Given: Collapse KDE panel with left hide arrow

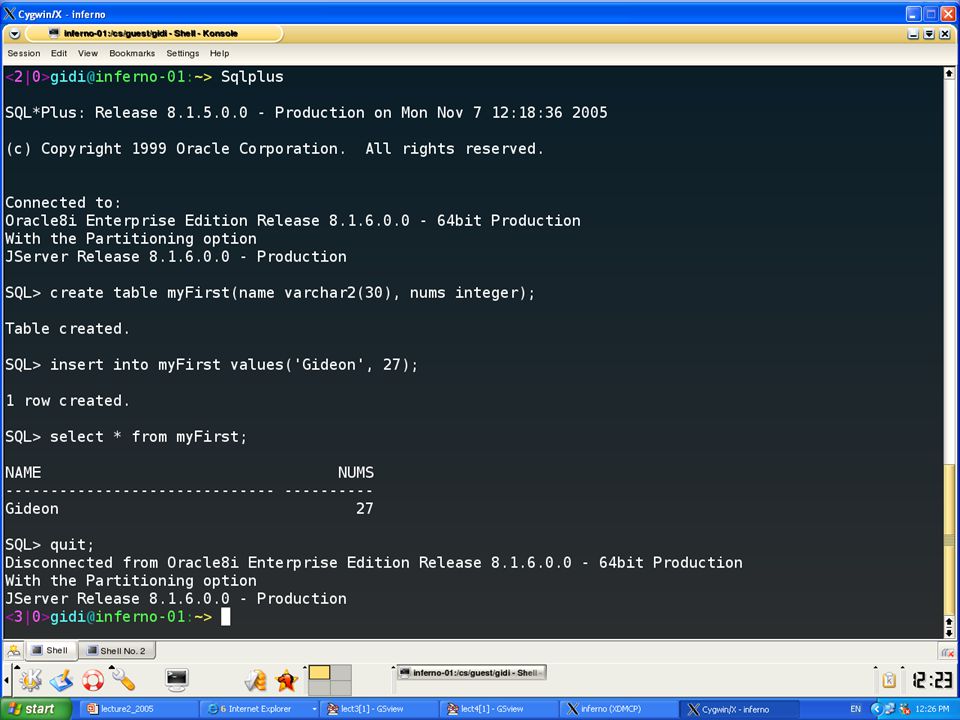Looking at the screenshot, I should [6, 680].
